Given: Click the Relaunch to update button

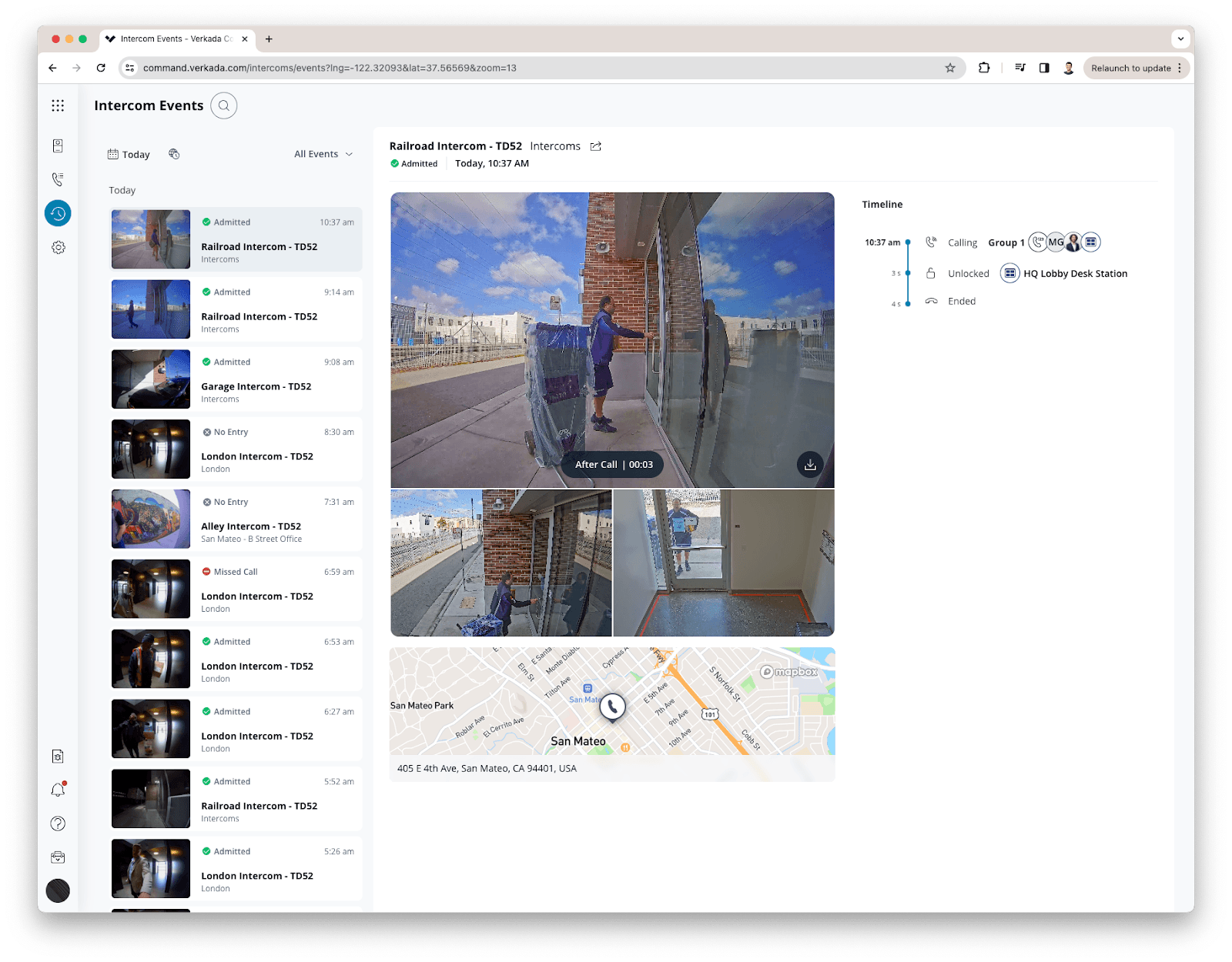Looking at the screenshot, I should point(1130,68).
